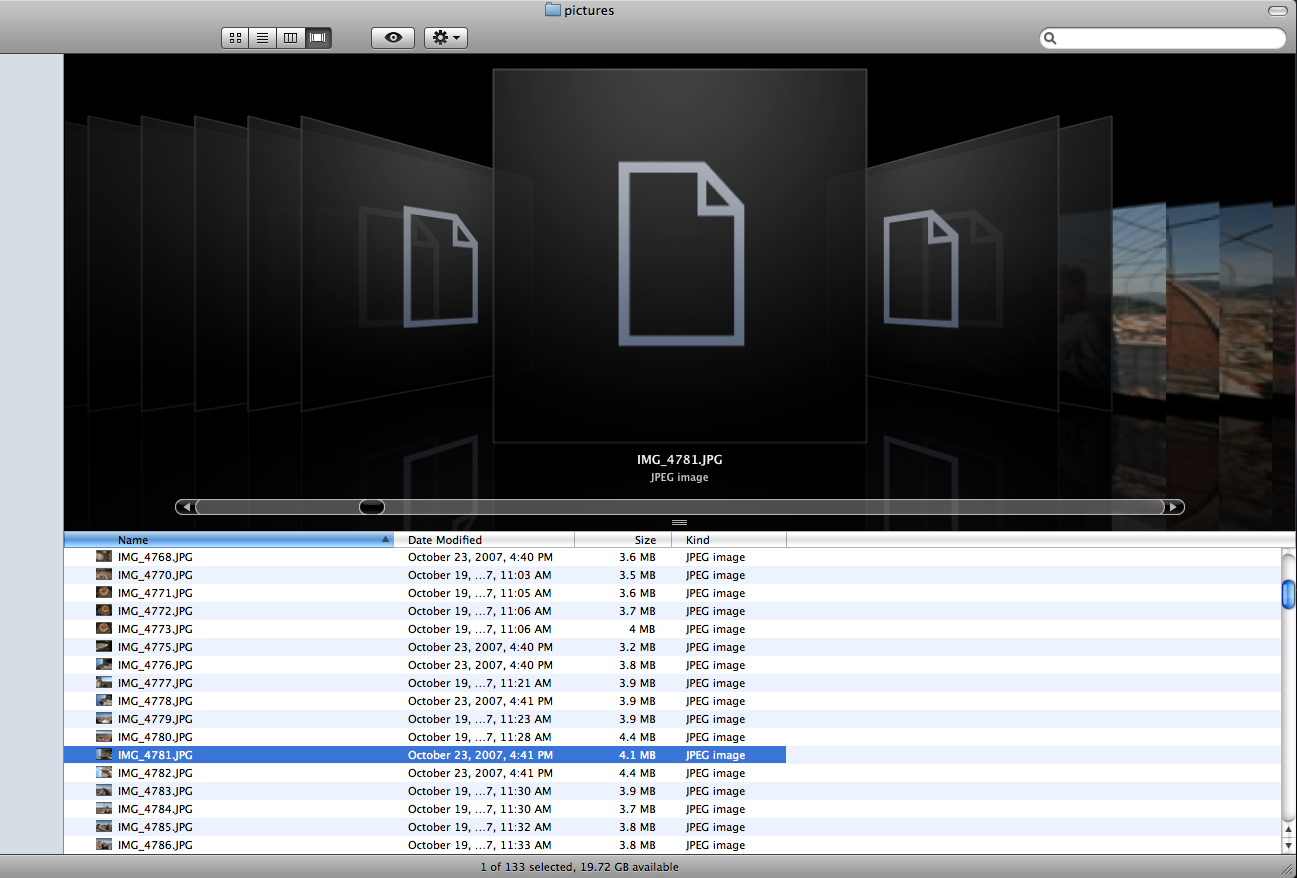Select the file name IMG_4768.JPG
This screenshot has height=878, width=1297.
[155, 557]
